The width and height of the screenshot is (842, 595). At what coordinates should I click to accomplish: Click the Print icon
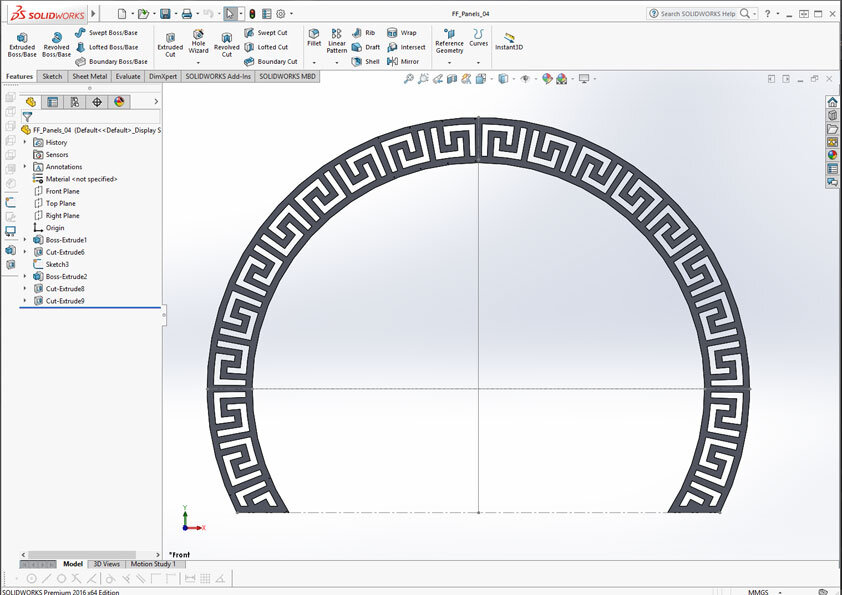[187, 13]
